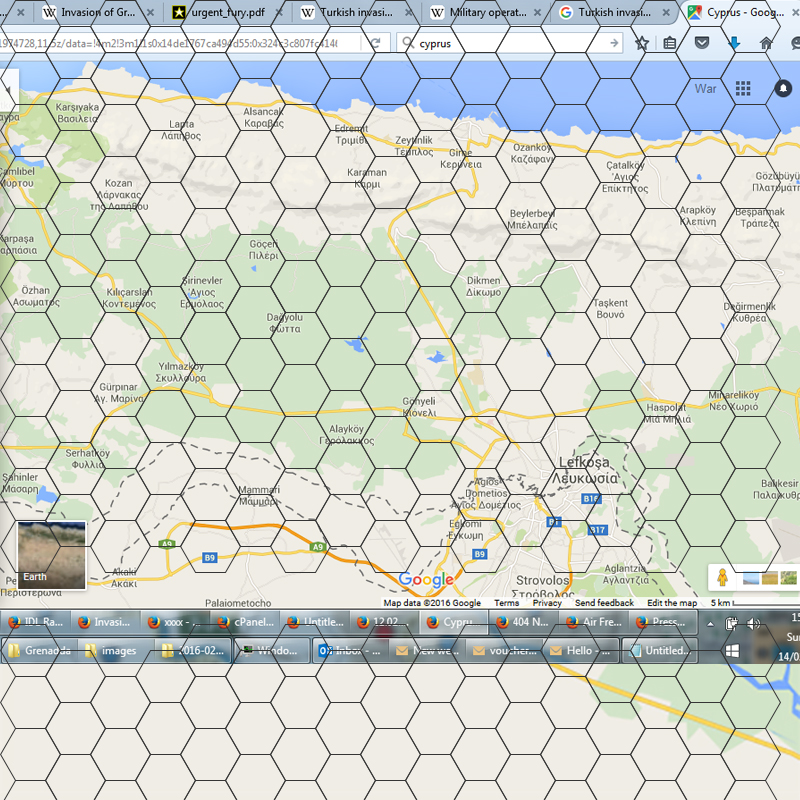Close the 'Invasion of Gr...' tab
Screen dimensions: 800x800
[150, 13]
